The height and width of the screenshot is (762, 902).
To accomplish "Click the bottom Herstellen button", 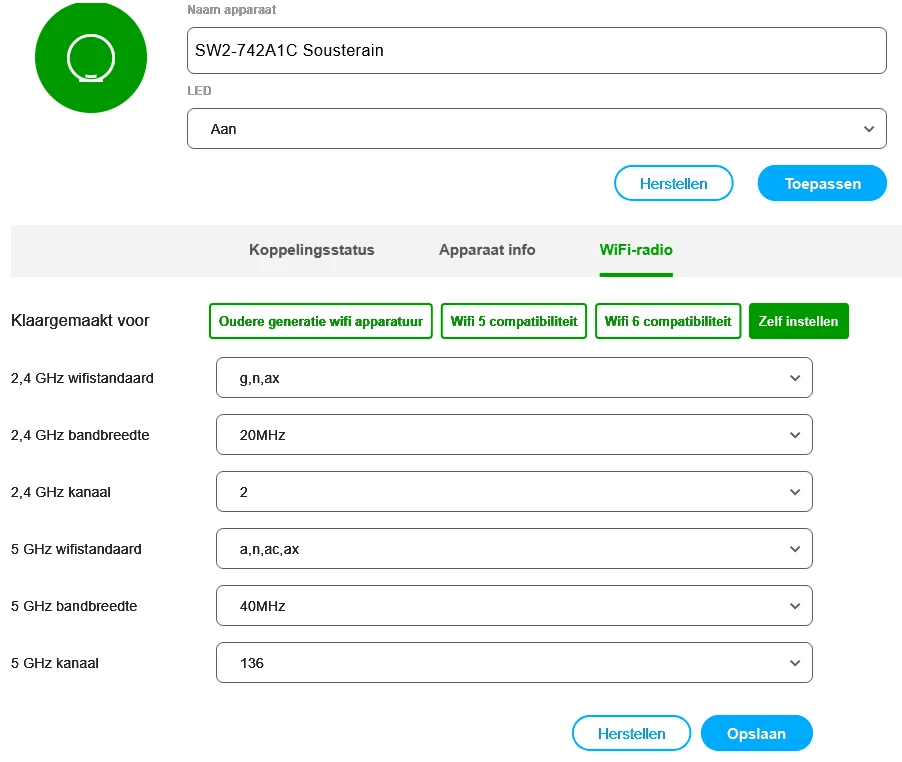I will pos(631,734).
